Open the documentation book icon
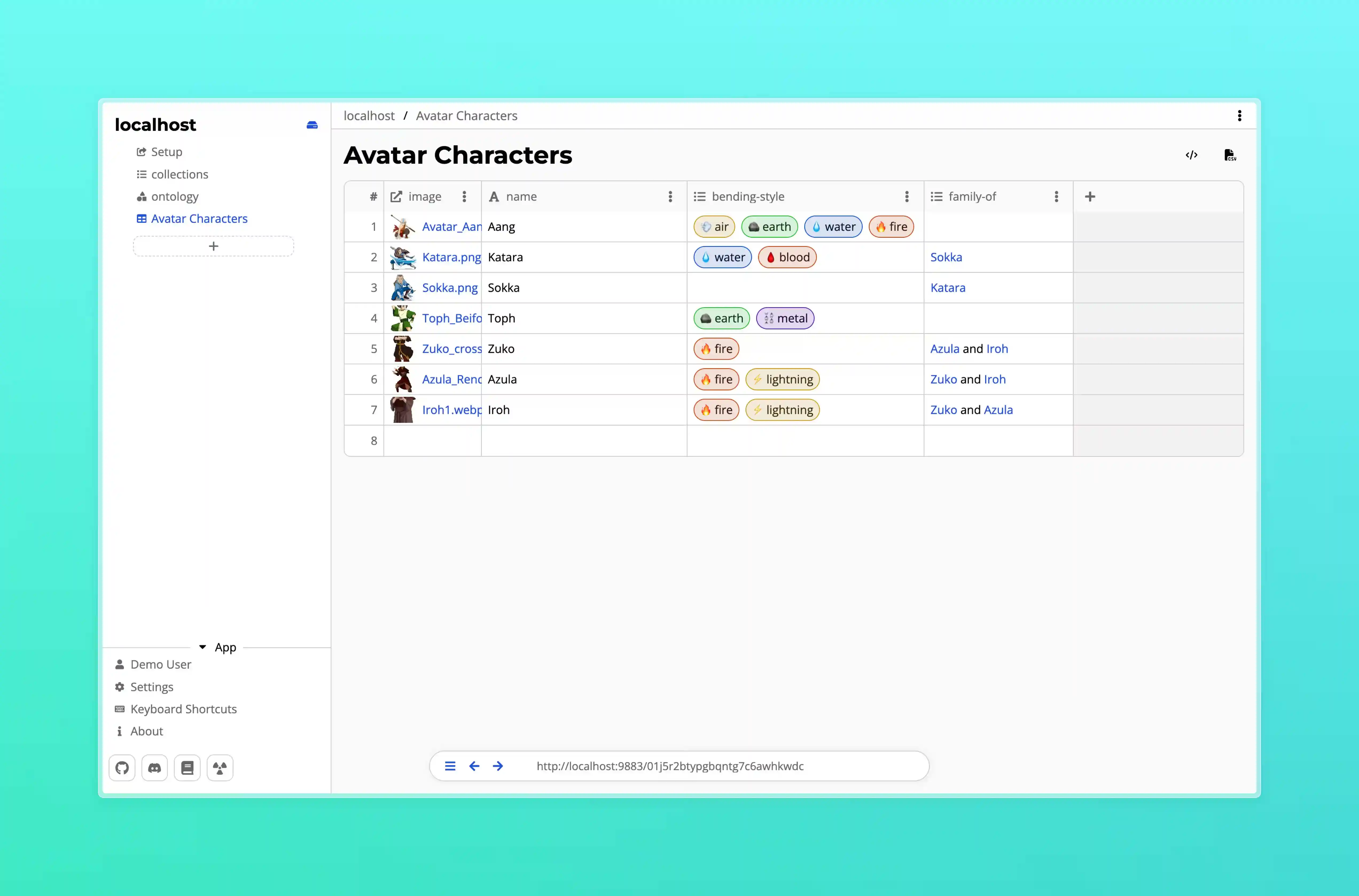Image resolution: width=1359 pixels, height=896 pixels. click(x=187, y=768)
